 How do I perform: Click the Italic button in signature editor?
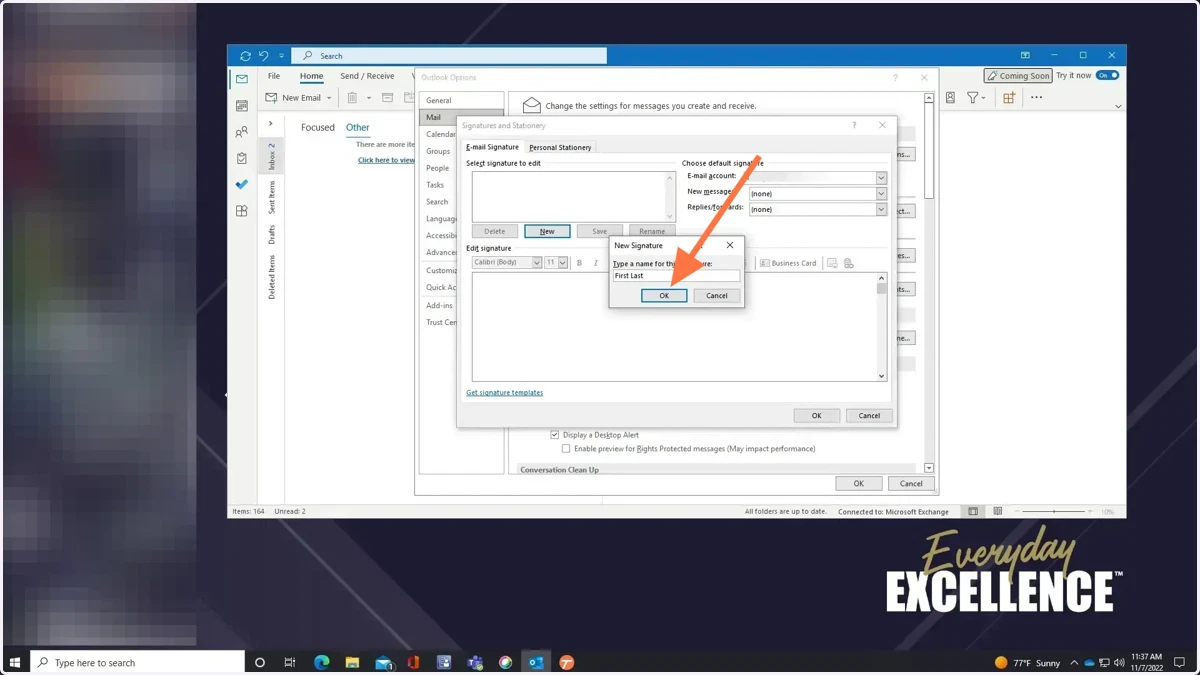(596, 263)
